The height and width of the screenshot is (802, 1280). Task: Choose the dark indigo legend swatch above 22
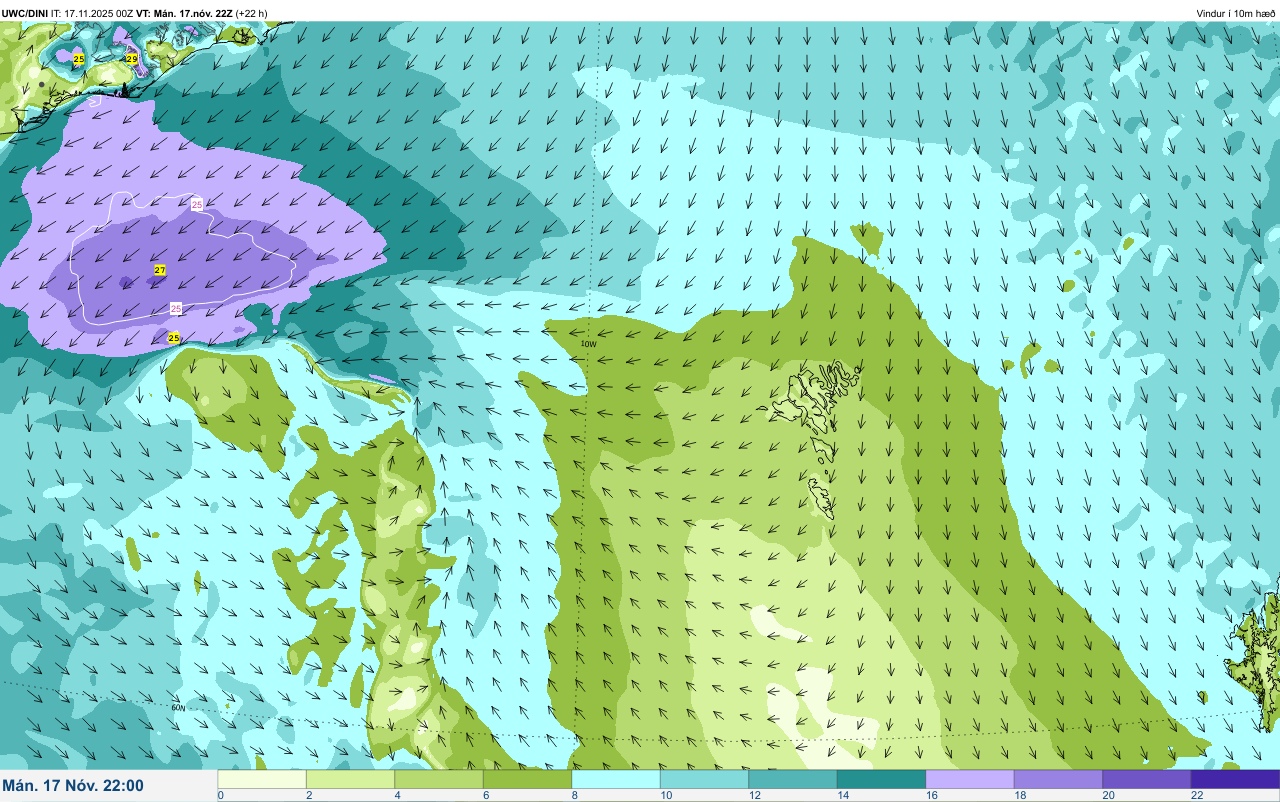click(x=1235, y=779)
